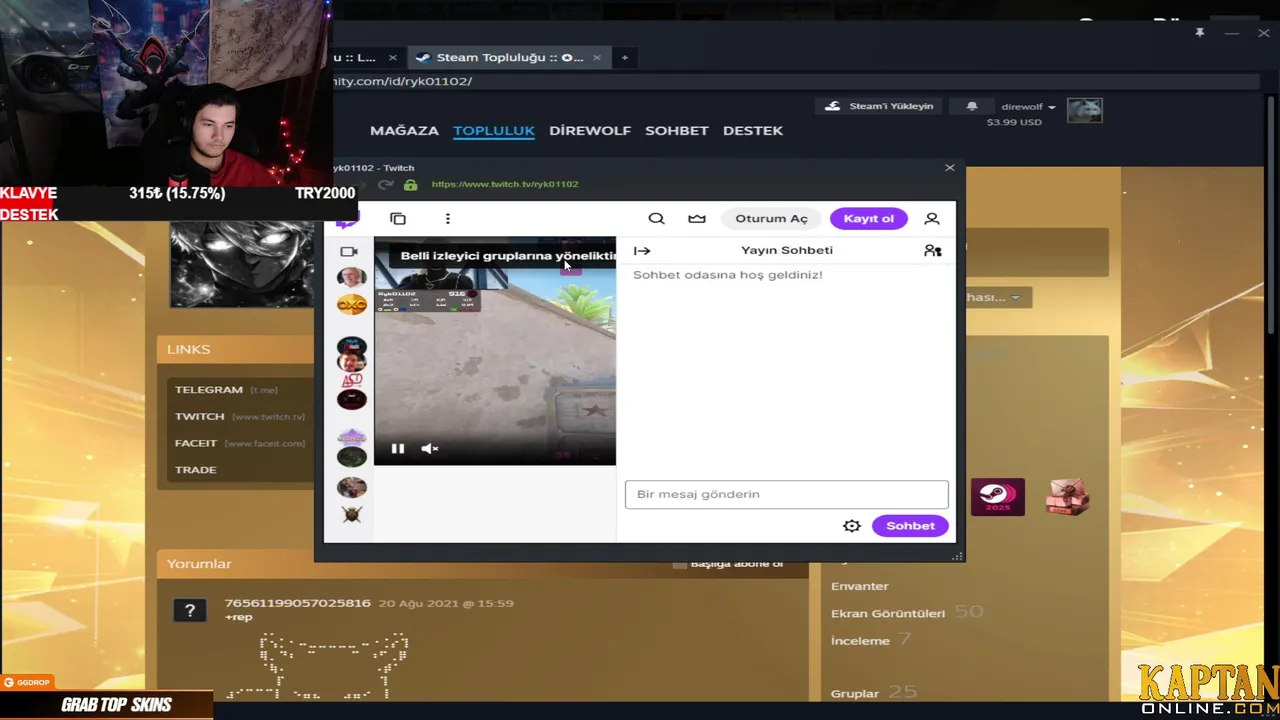Viewport: 1280px width, 720px height.
Task: Open the DİREWOLF menu
Action: click(x=590, y=131)
